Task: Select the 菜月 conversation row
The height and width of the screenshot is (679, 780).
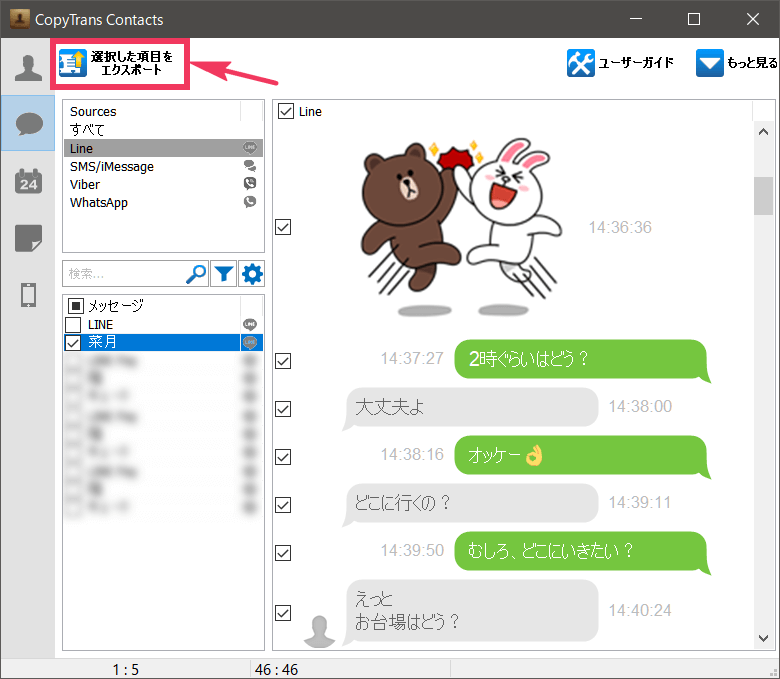Action: click(x=163, y=342)
